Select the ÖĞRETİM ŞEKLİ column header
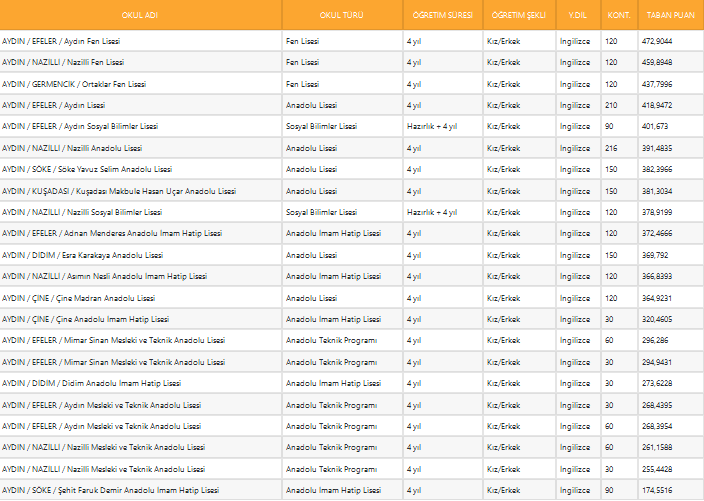 point(517,15)
